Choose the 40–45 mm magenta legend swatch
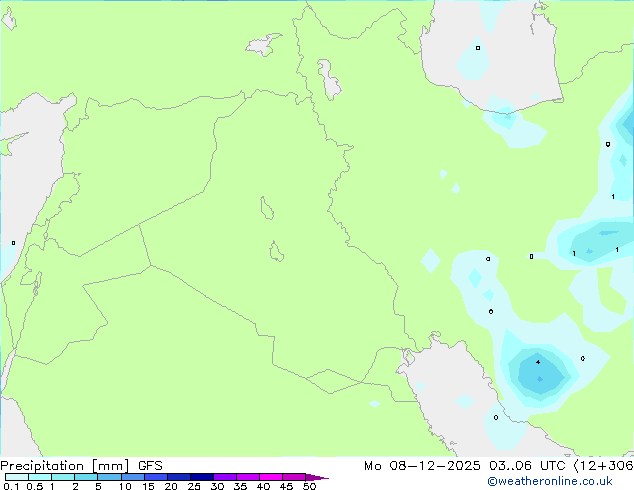This screenshot has height=490, width=634. tap(271, 477)
